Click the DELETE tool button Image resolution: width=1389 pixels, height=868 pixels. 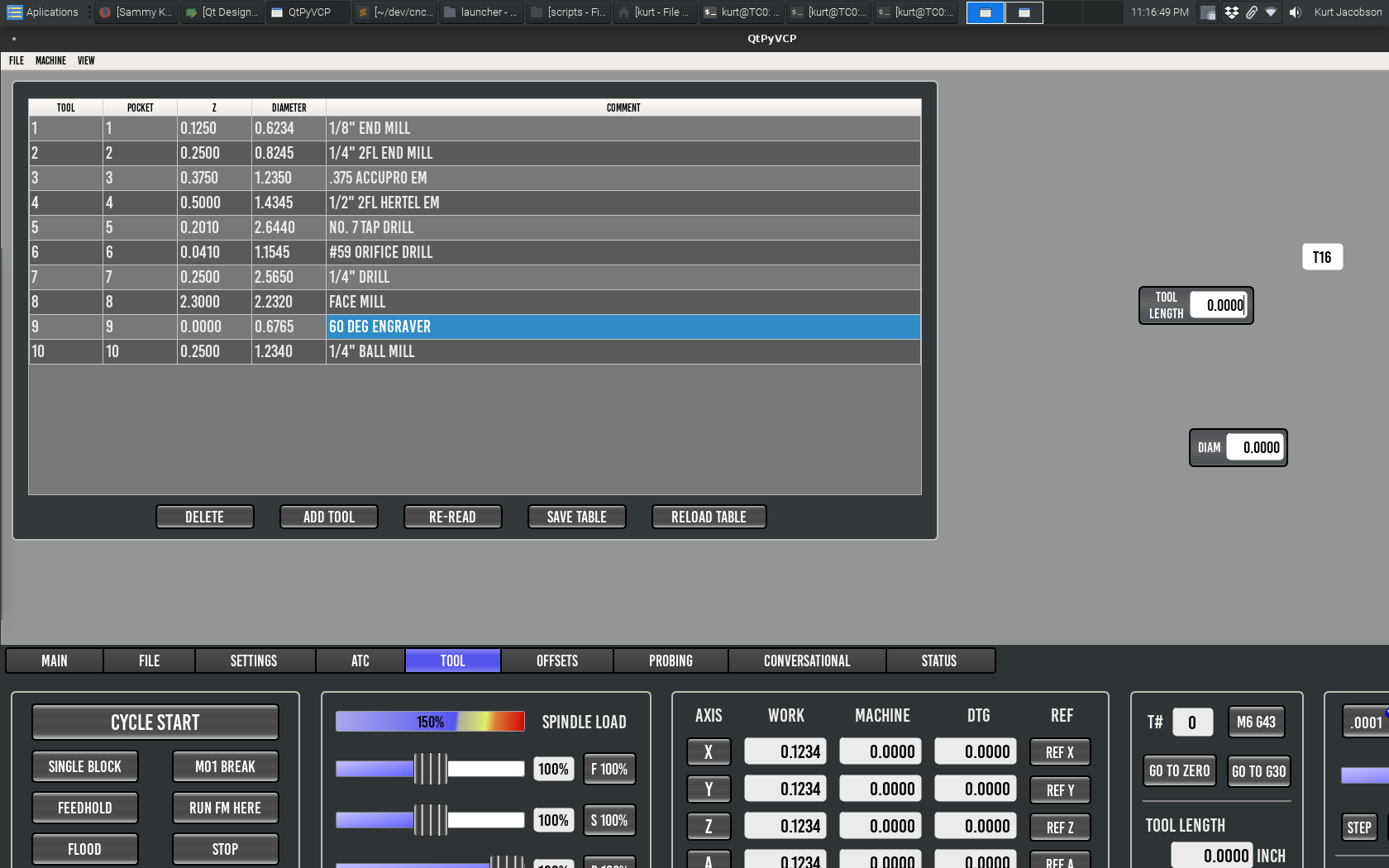(x=205, y=517)
